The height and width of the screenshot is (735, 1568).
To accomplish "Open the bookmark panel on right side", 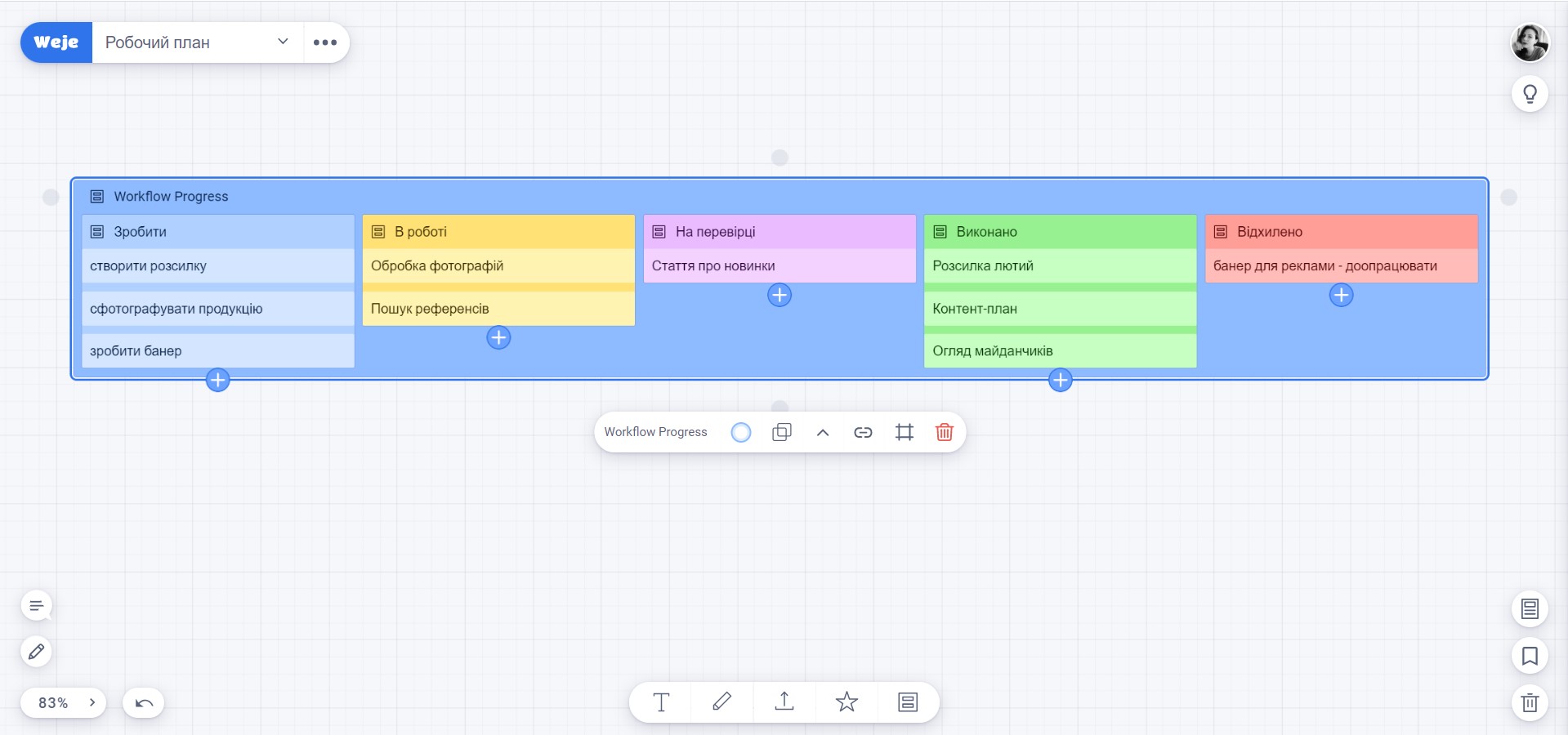I will (x=1530, y=656).
